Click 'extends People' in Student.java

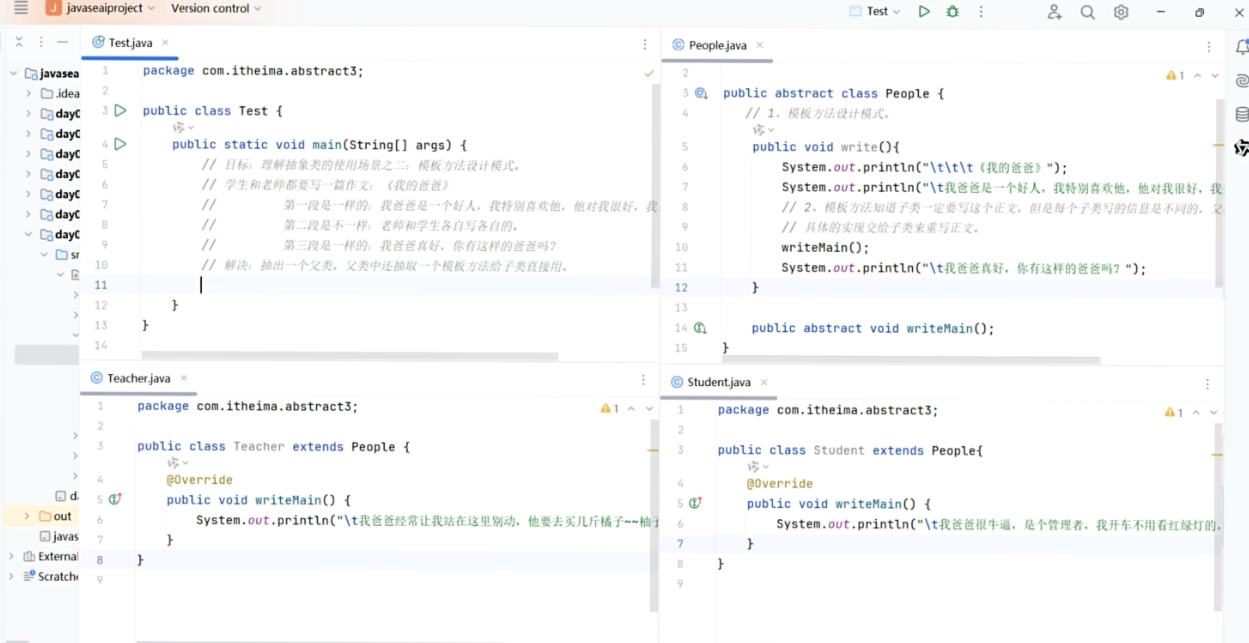pos(924,450)
